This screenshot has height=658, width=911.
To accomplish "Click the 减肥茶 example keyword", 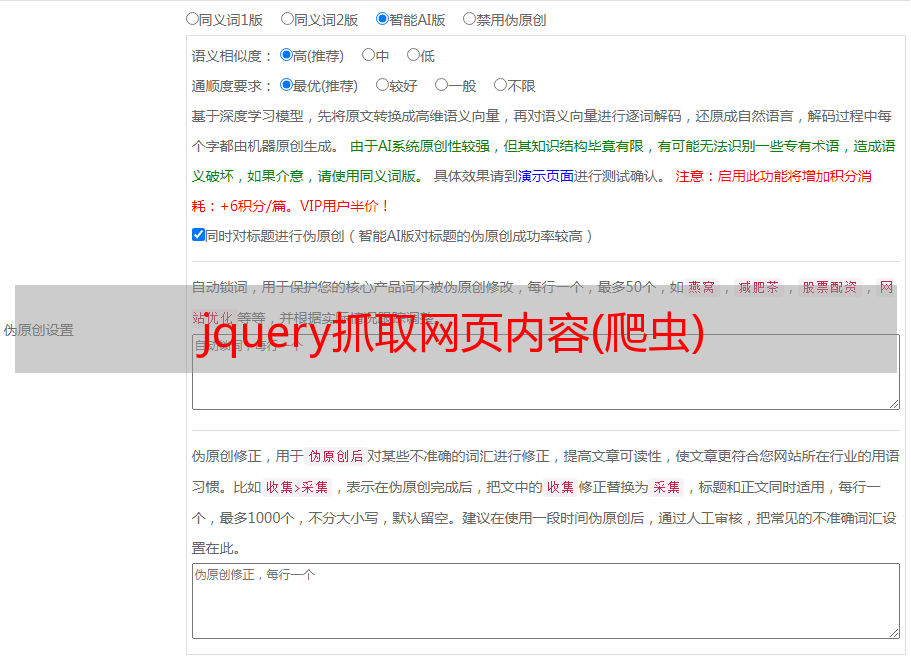I will (x=759, y=287).
